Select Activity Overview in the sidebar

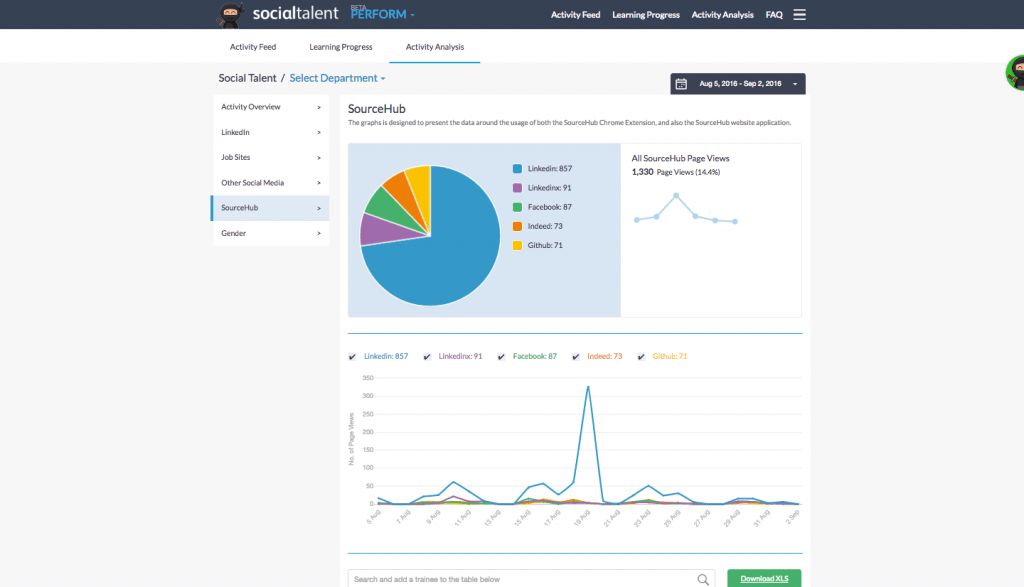click(270, 107)
